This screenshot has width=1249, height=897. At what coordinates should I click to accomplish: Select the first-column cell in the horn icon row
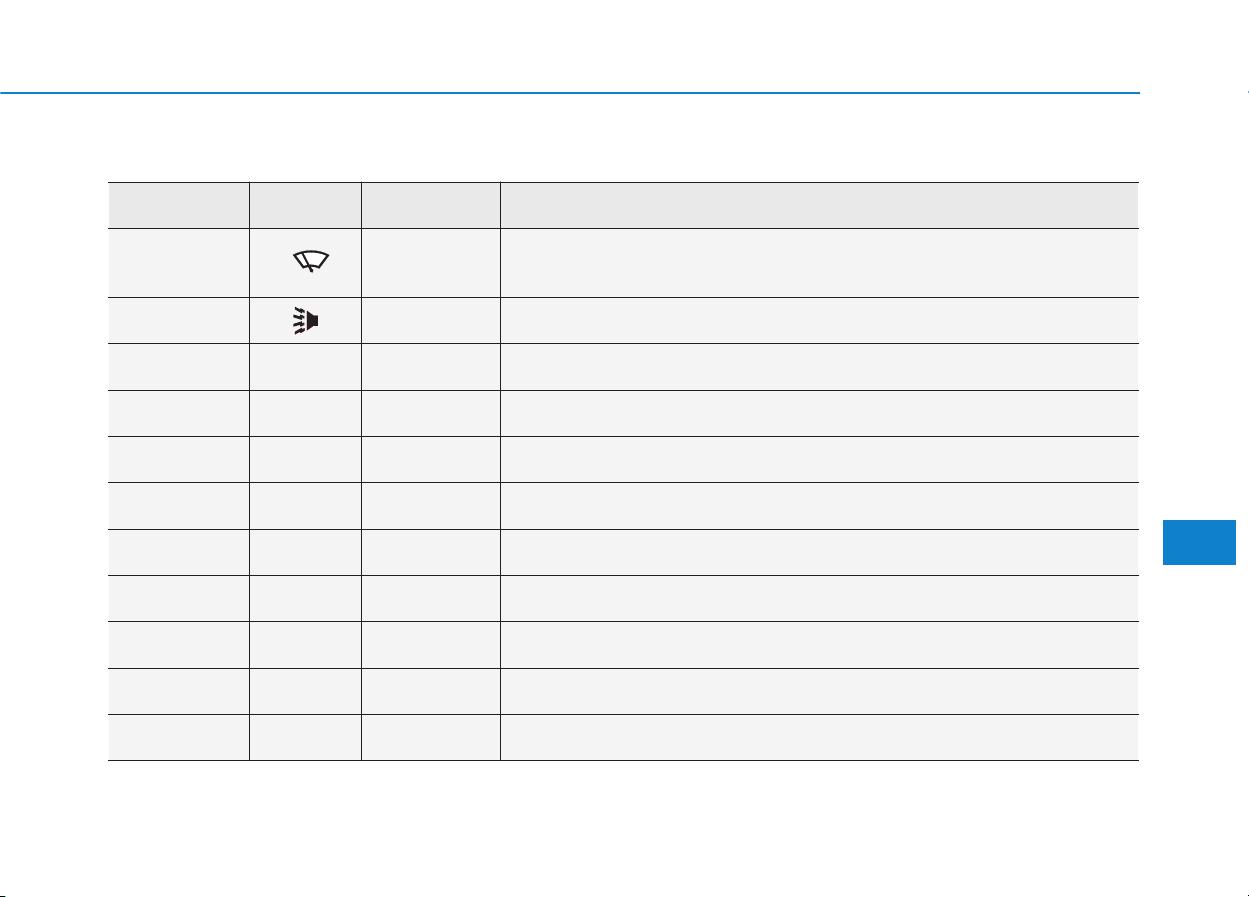tap(178, 321)
